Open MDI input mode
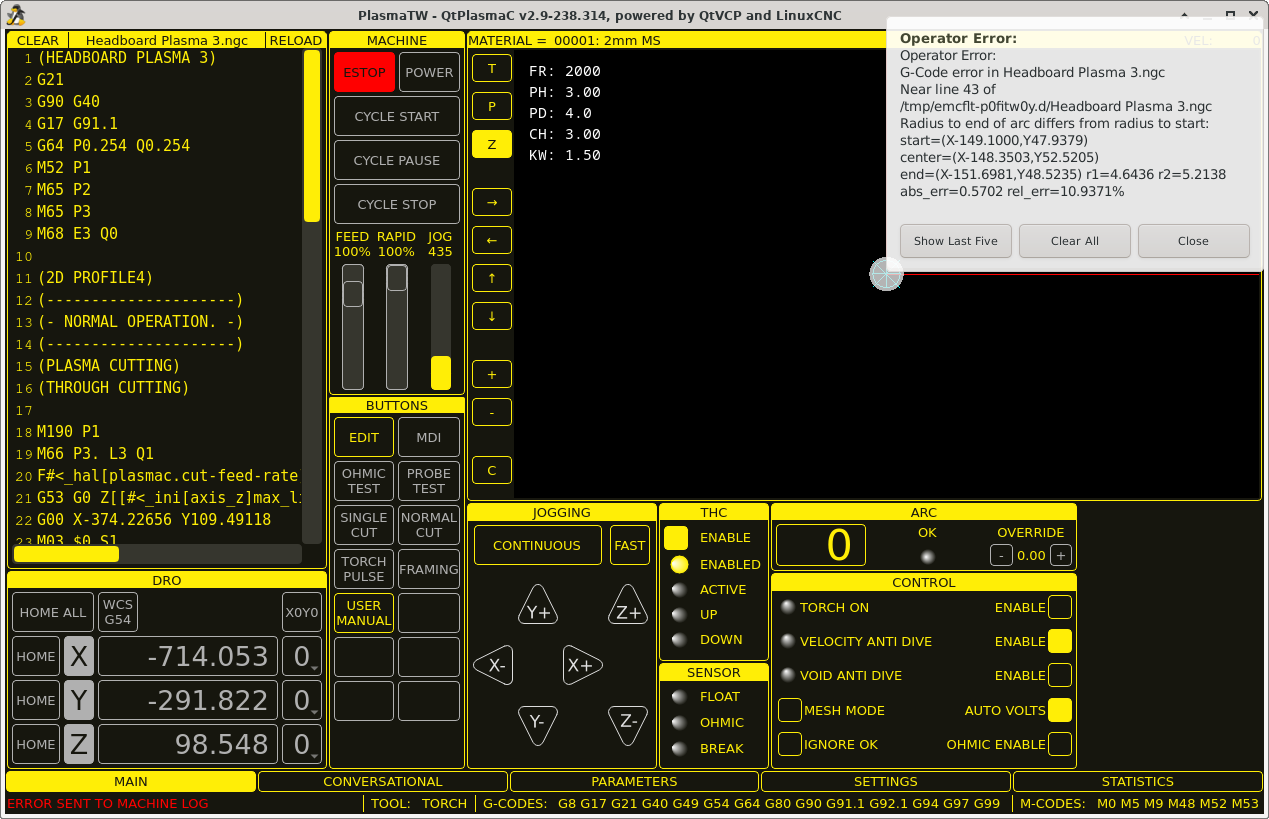 tap(429, 437)
